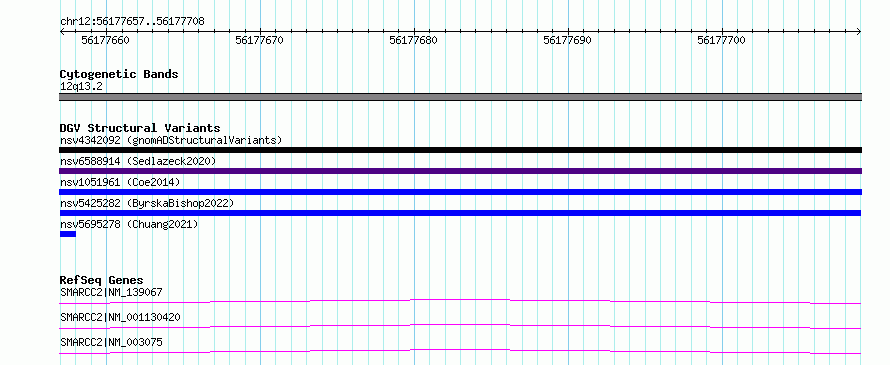This screenshot has height=365, width=890.
Task: Open the DGV Structural Variants track title
Action: point(140,128)
